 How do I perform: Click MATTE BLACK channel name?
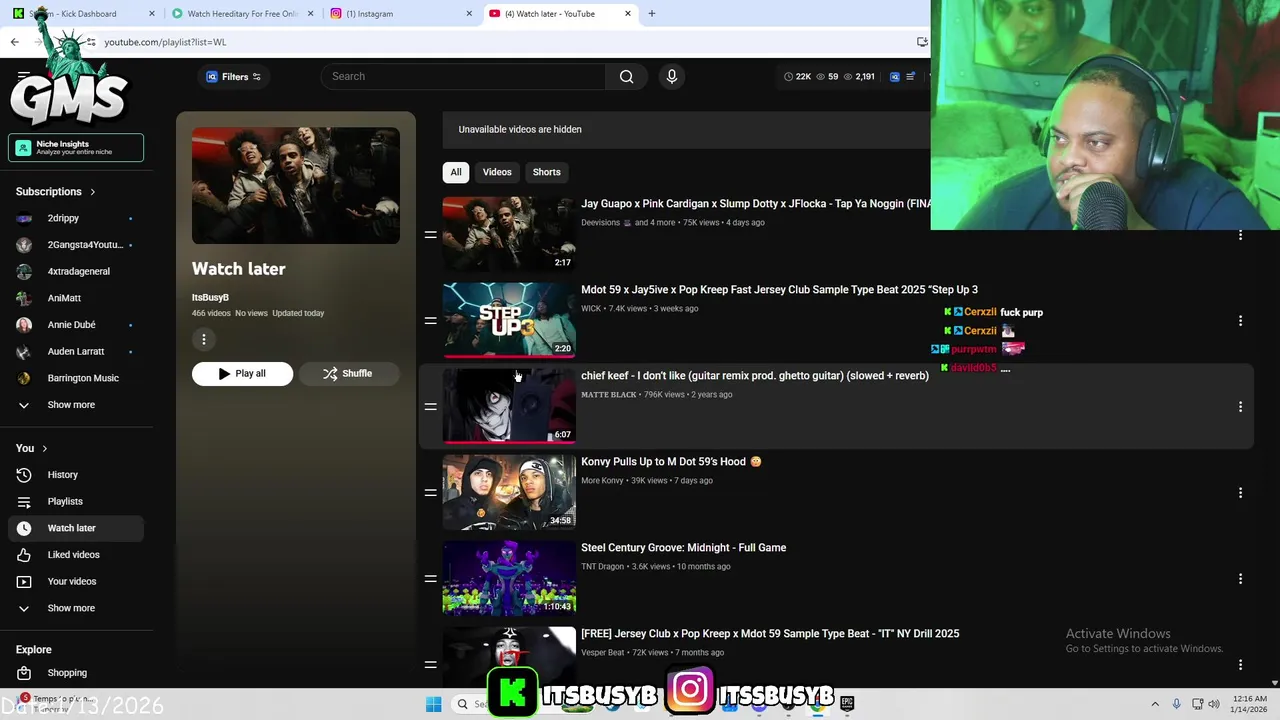609,395
